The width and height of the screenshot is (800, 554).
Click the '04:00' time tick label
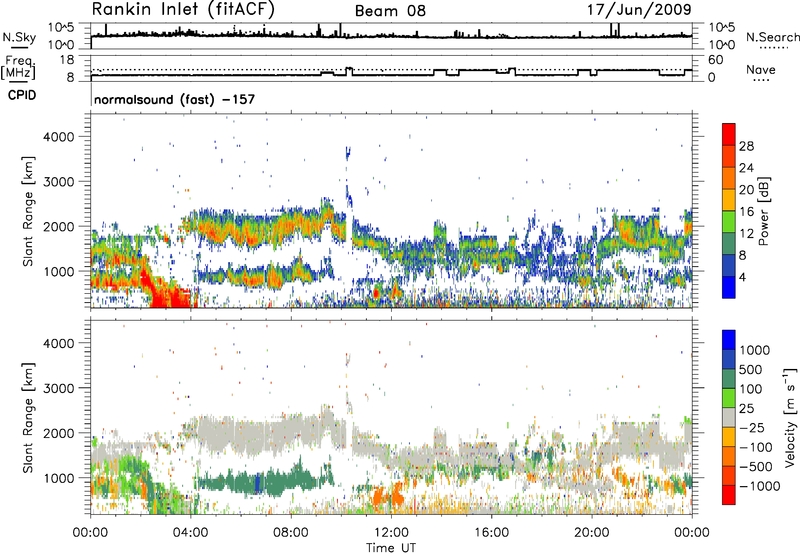click(190, 533)
